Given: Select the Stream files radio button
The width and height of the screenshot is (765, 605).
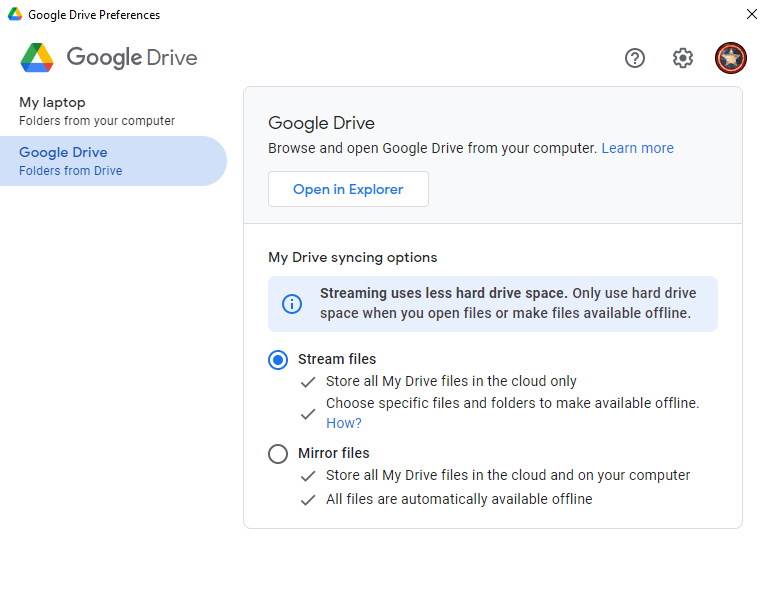Looking at the screenshot, I should pos(278,360).
